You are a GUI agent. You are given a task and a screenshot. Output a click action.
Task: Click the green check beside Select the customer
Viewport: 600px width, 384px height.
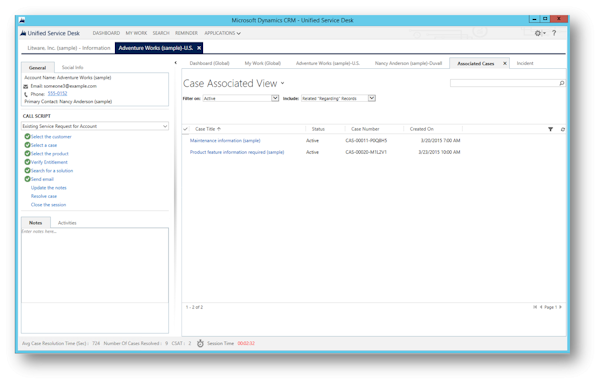click(27, 137)
